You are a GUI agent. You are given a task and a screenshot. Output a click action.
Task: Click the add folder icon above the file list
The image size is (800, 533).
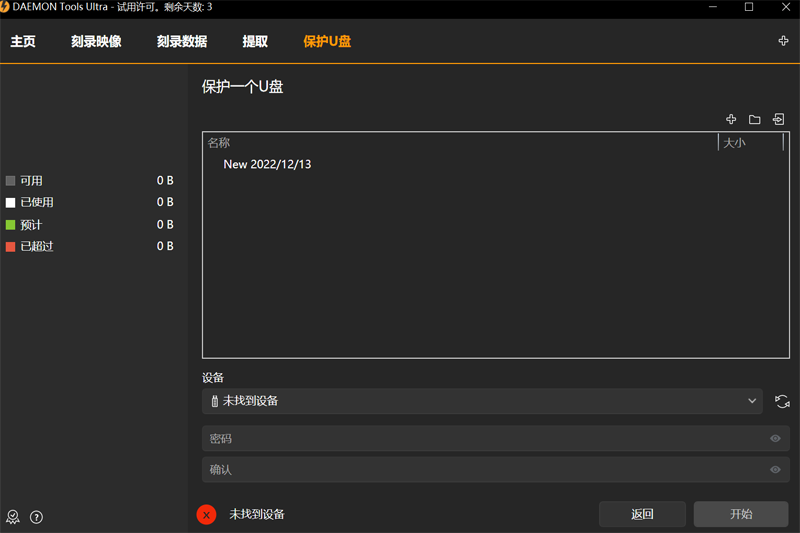point(755,119)
